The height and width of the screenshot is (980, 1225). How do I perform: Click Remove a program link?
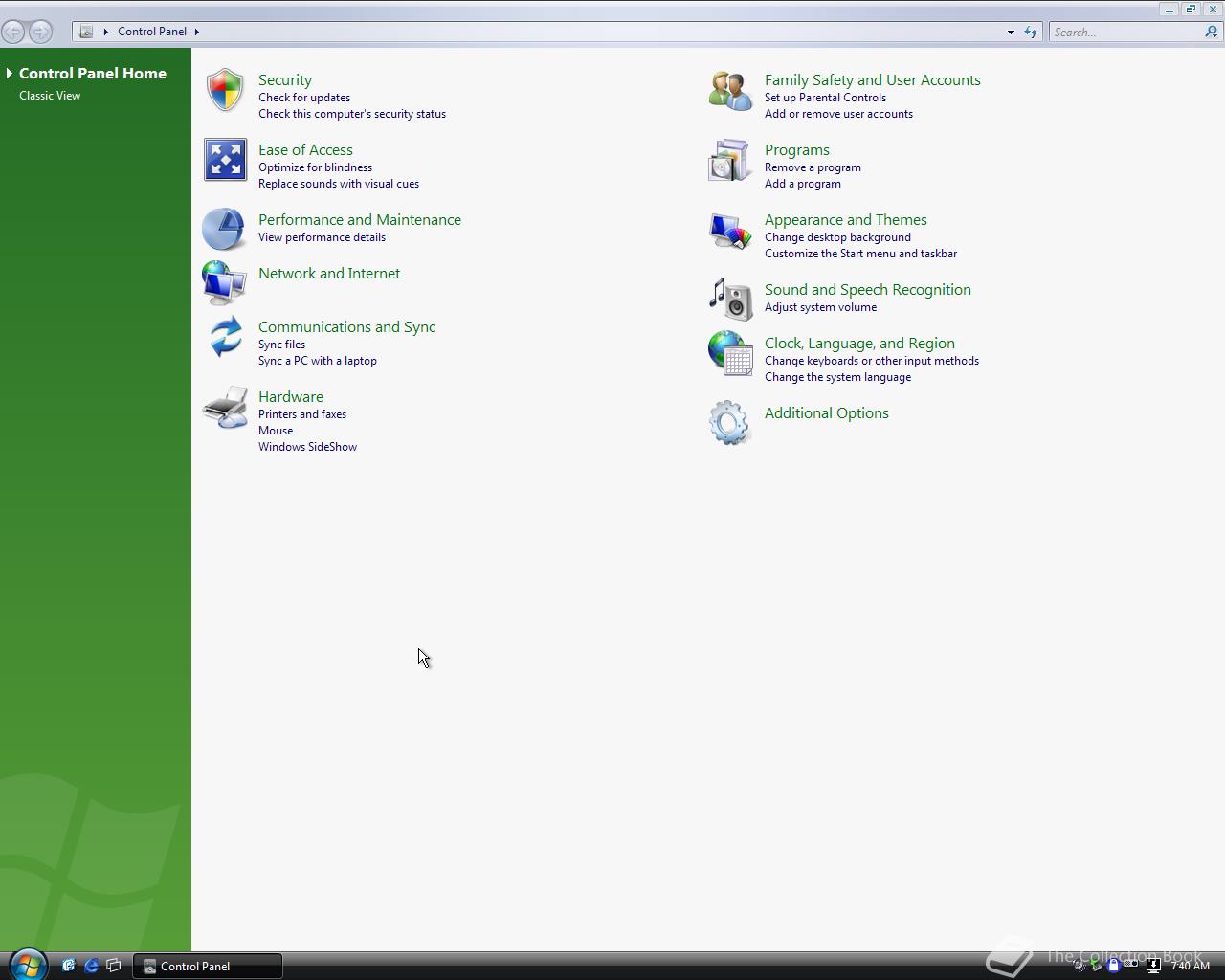click(x=813, y=167)
